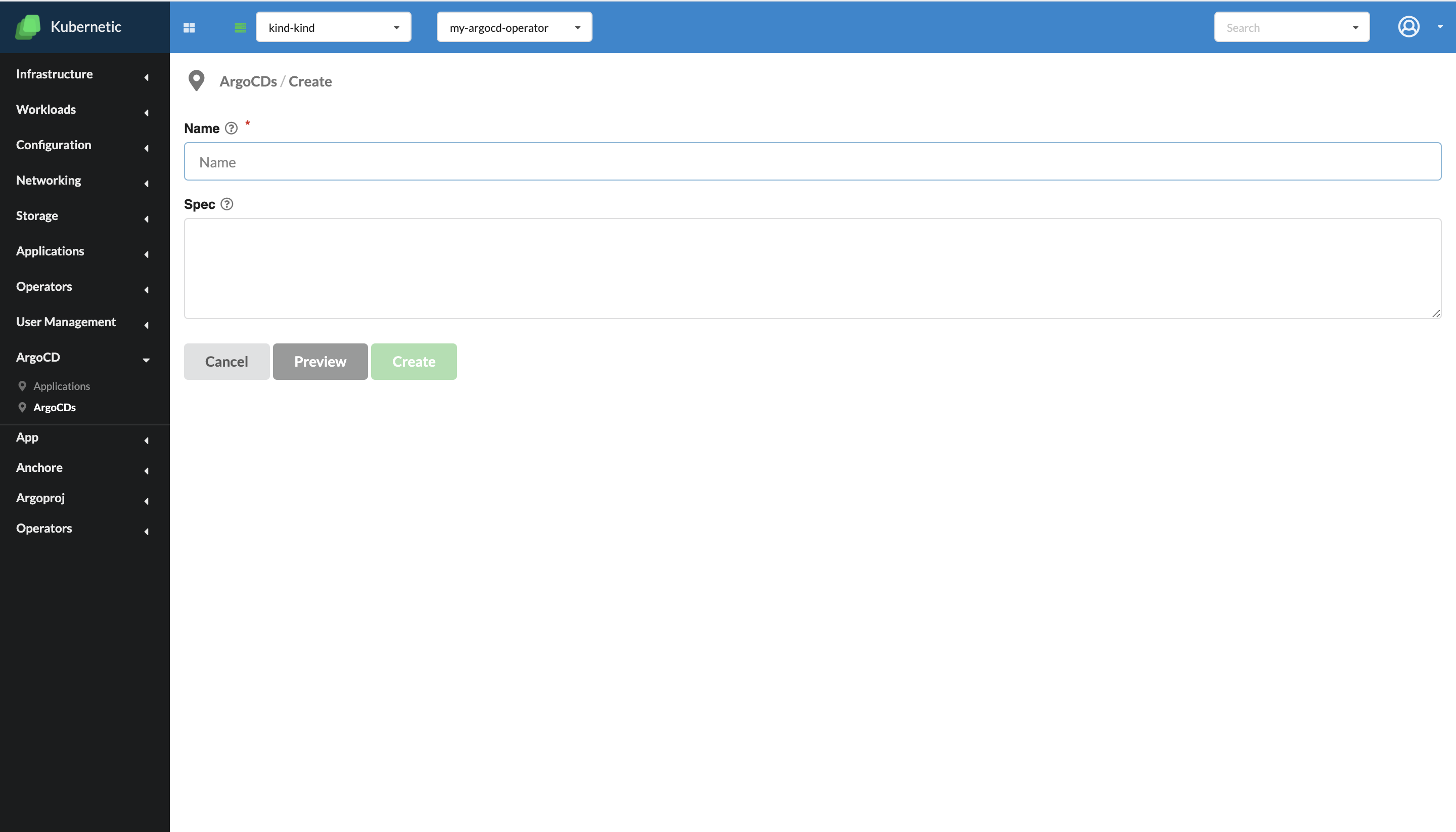Open the Search dropdown box
This screenshot has height=832, width=1456.
point(1292,27)
